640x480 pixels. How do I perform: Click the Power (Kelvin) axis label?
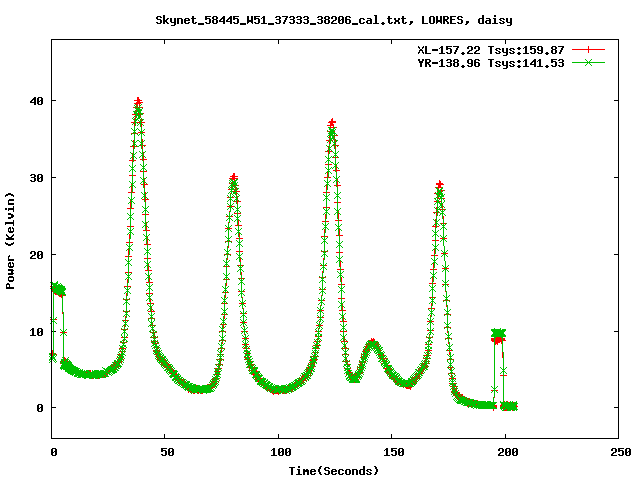pyautogui.click(x=10, y=241)
